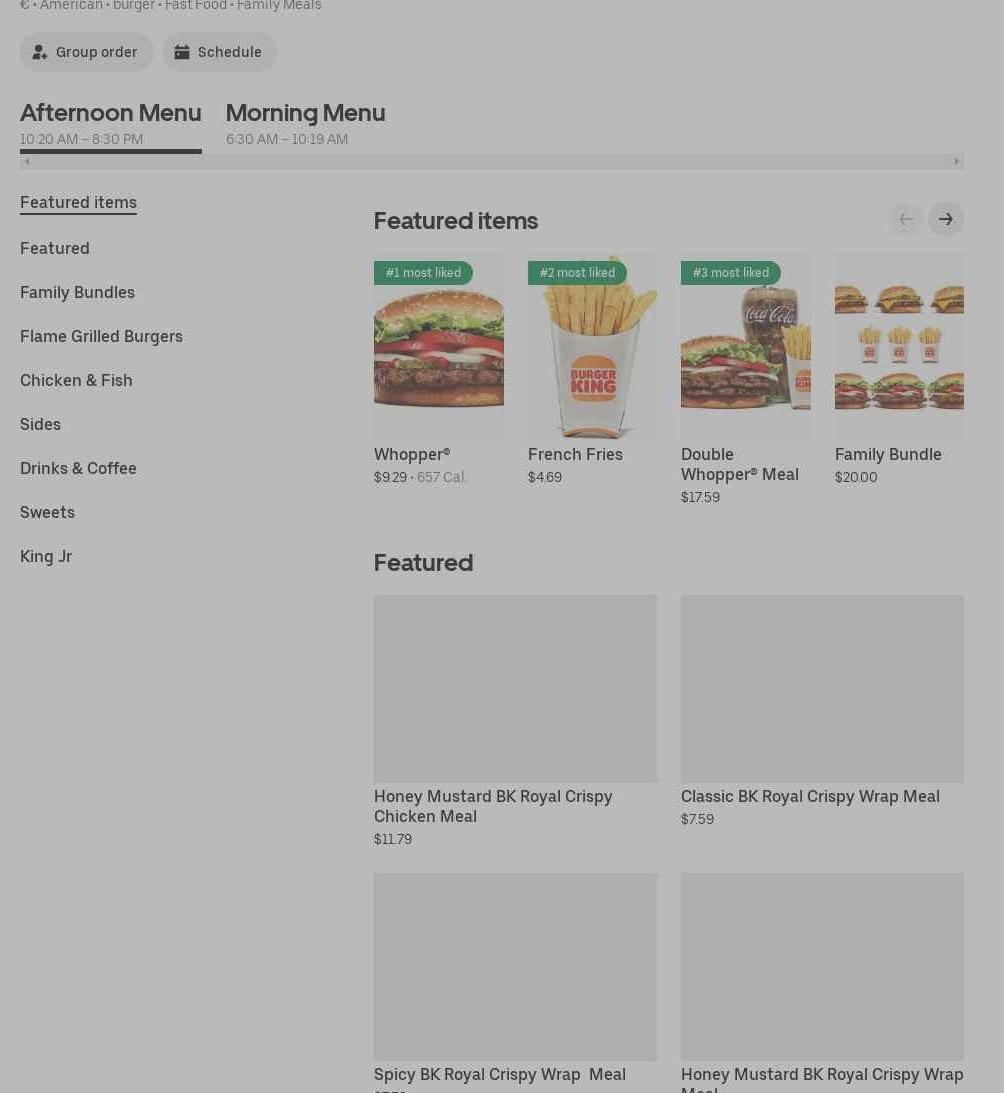This screenshot has width=1004, height=1093.
Task: Click left arrow of horizontal menu scrollbar
Action: (27, 162)
